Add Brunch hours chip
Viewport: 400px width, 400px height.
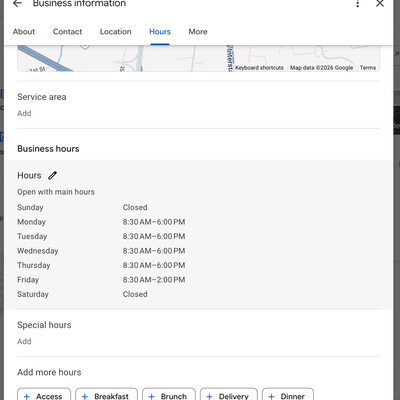point(169,395)
